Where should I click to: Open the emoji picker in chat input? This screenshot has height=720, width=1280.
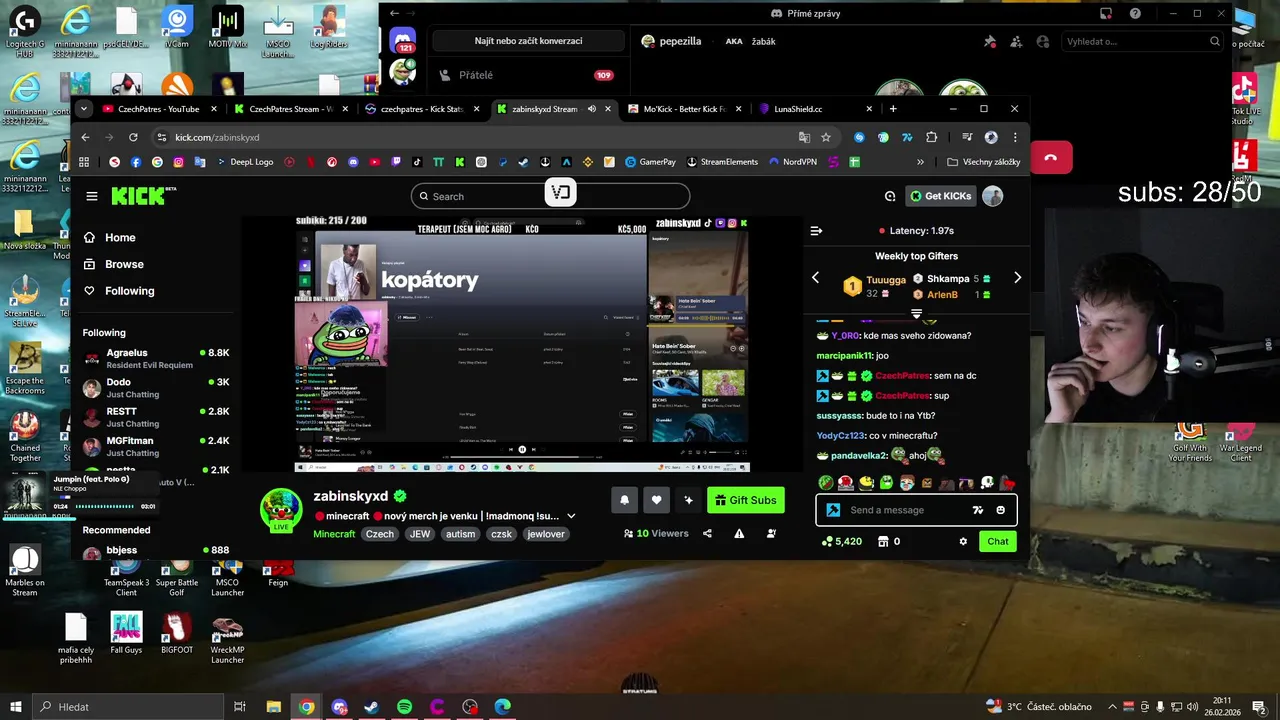tap(1001, 510)
